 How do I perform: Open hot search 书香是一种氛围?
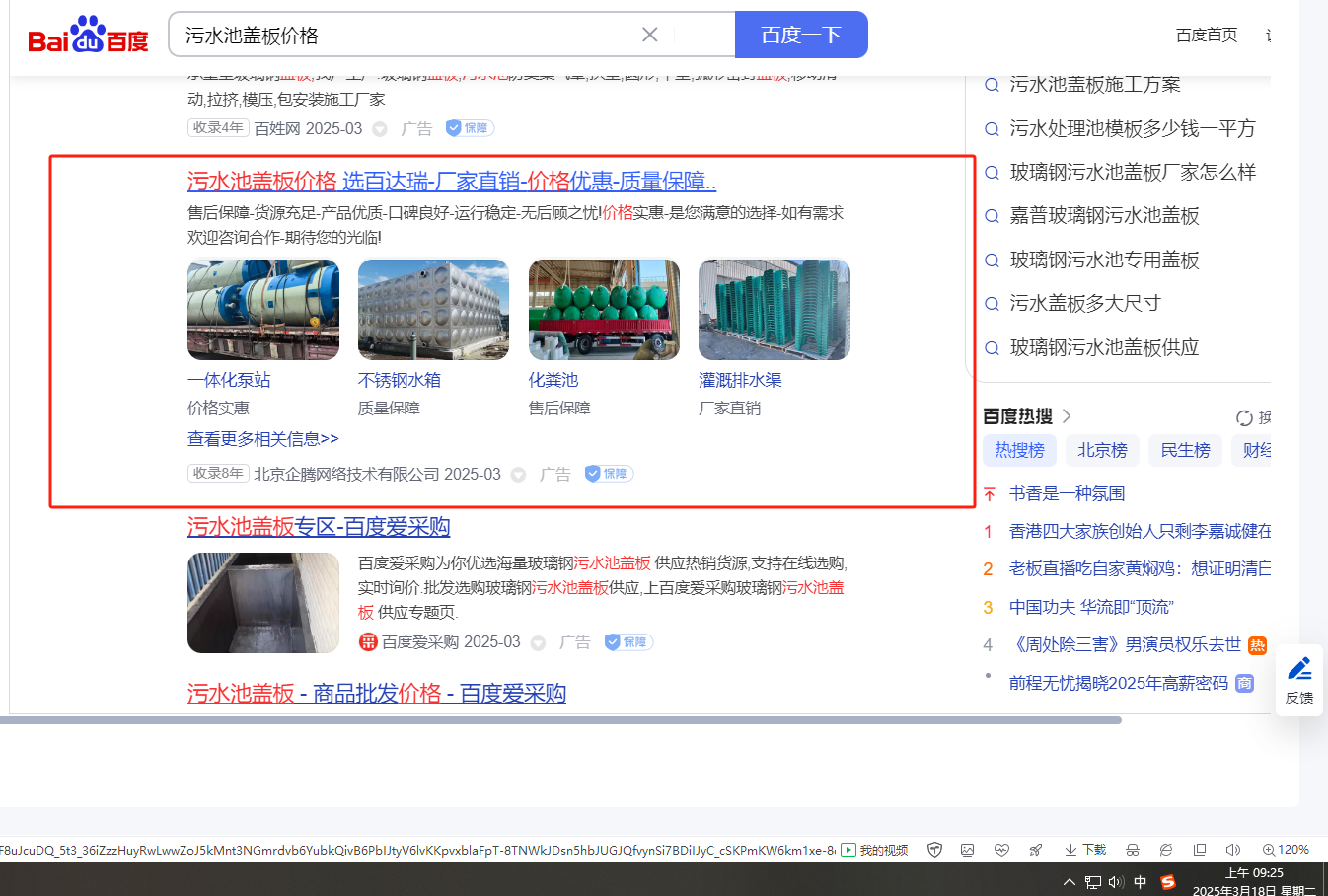pyautogui.click(x=1067, y=494)
